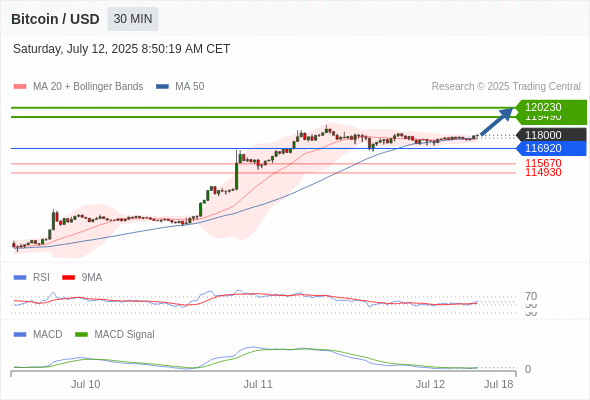Click the MA 20 Bollinger Bands pink swatch
590x400 pixels.
[x=20, y=87]
